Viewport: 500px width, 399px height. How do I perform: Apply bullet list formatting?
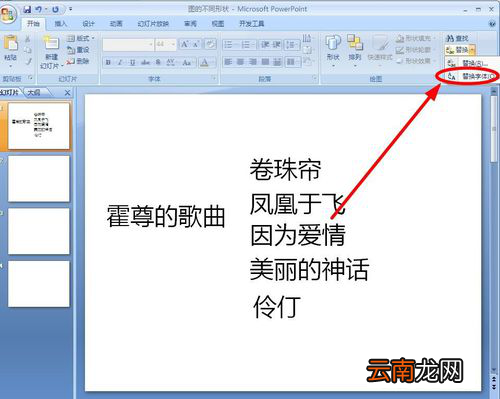click(x=228, y=44)
